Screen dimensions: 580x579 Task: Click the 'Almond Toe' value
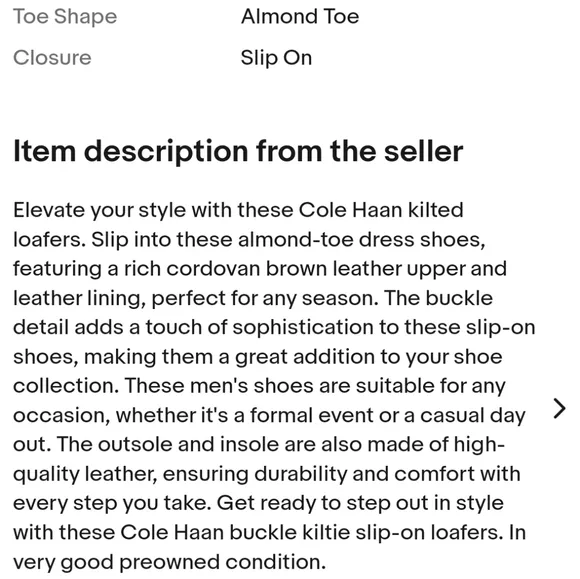300,17
